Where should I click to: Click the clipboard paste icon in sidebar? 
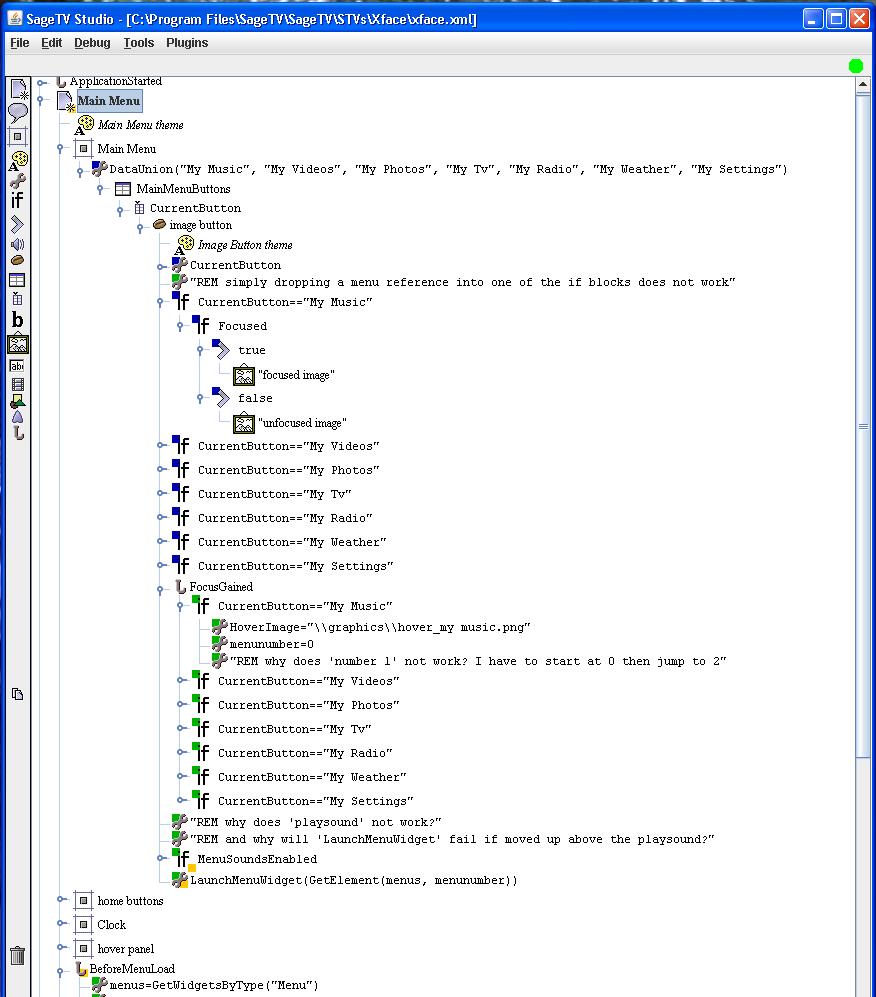[17, 694]
